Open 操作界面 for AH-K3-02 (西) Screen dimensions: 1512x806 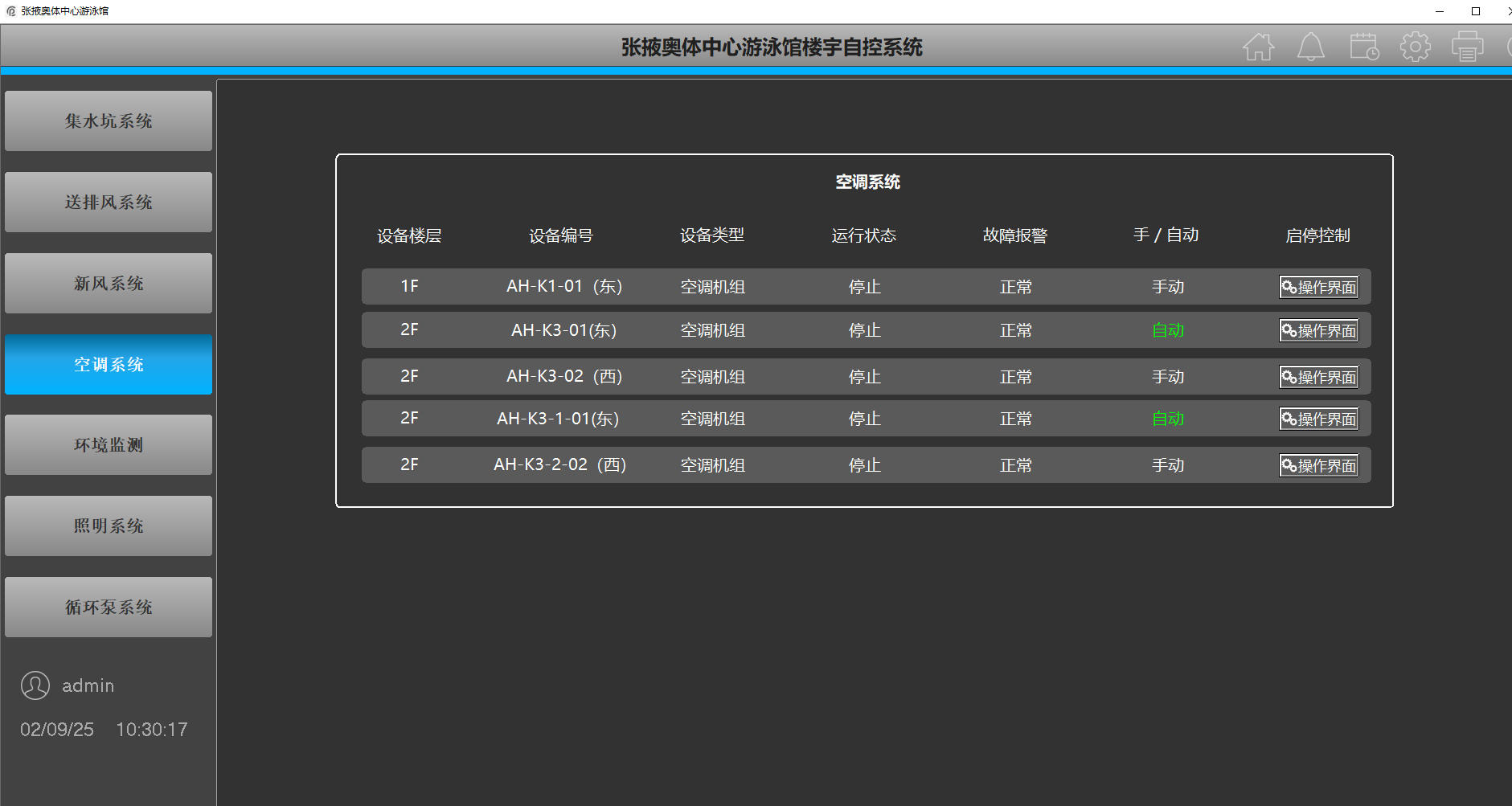pos(1318,377)
